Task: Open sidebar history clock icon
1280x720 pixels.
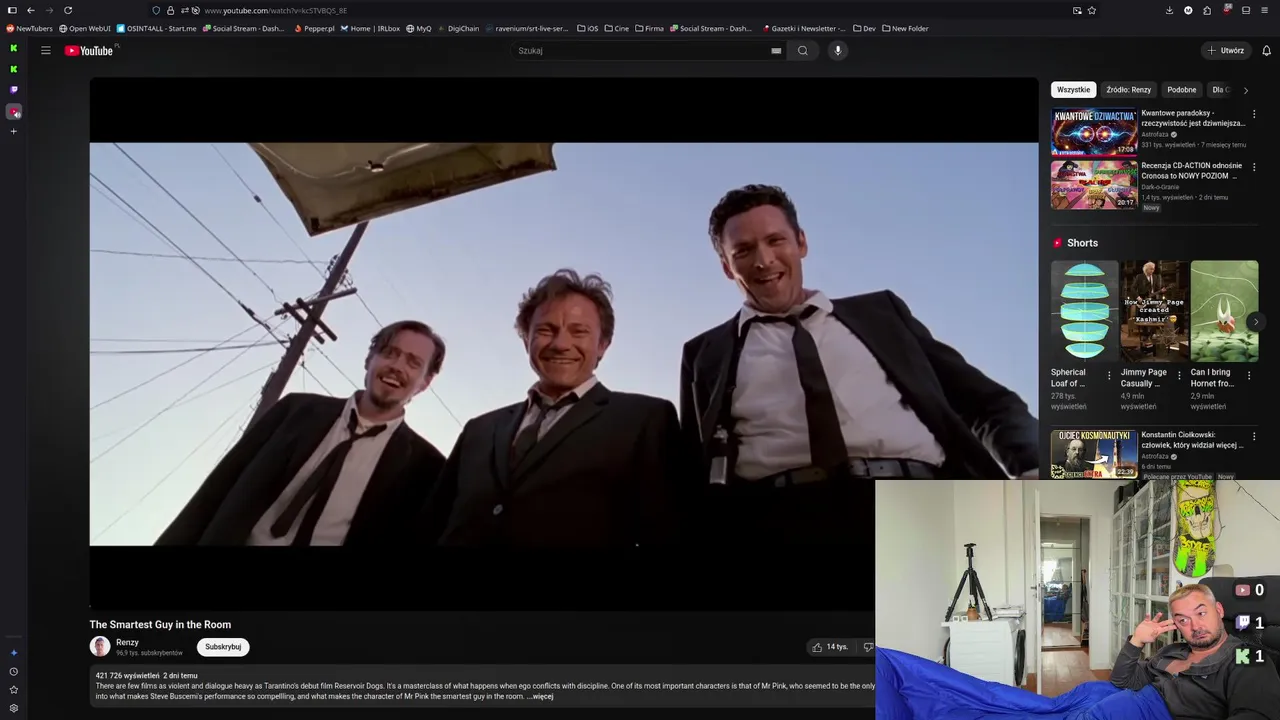Action: tap(13, 671)
